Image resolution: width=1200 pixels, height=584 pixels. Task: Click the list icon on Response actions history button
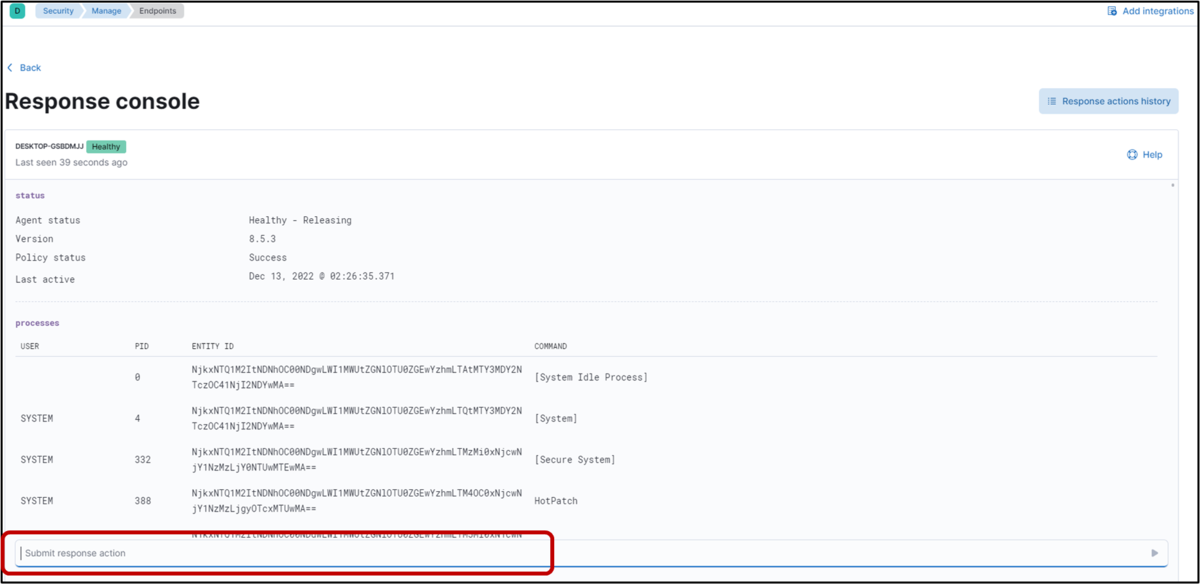(x=1050, y=101)
